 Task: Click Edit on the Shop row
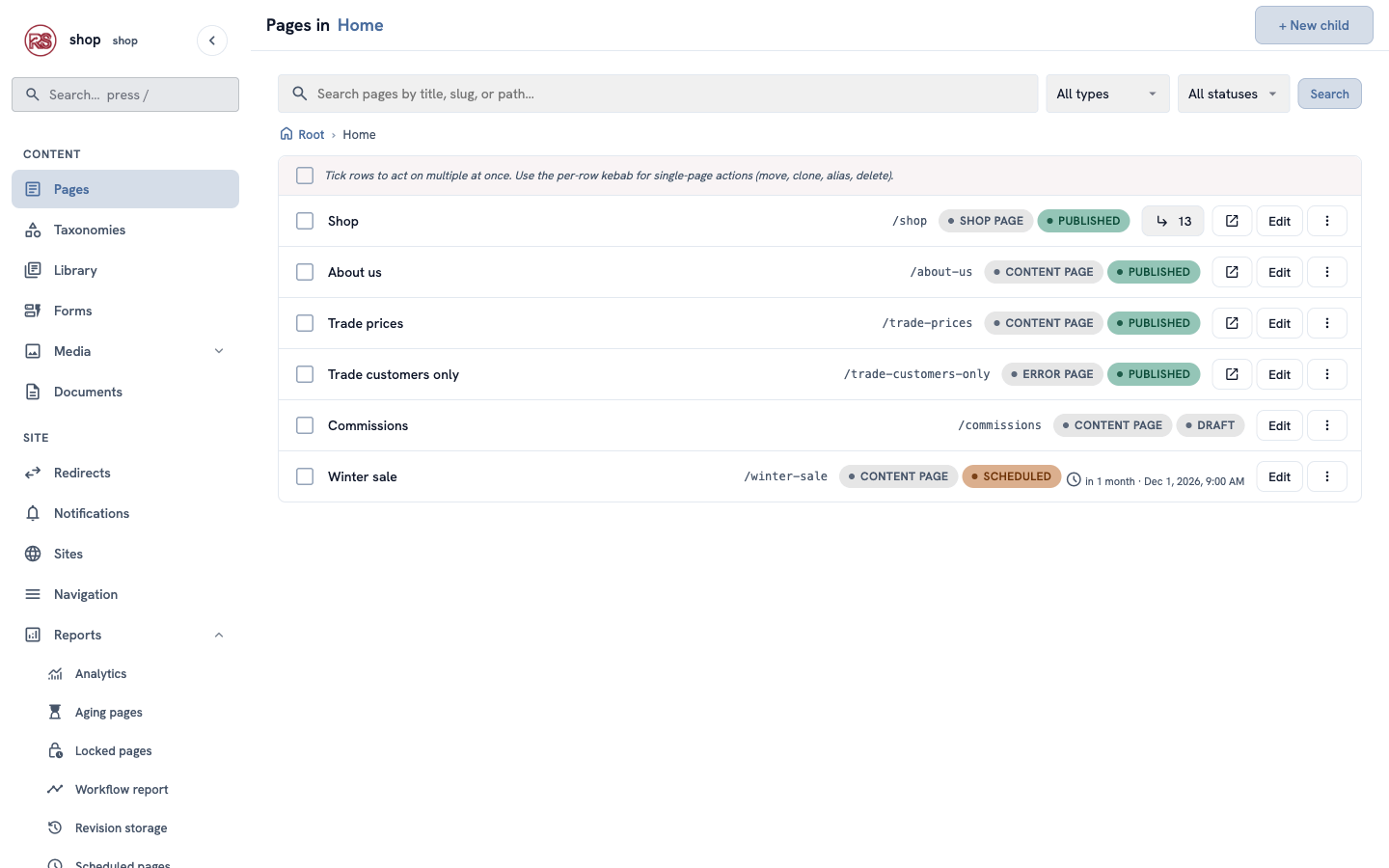point(1279,221)
